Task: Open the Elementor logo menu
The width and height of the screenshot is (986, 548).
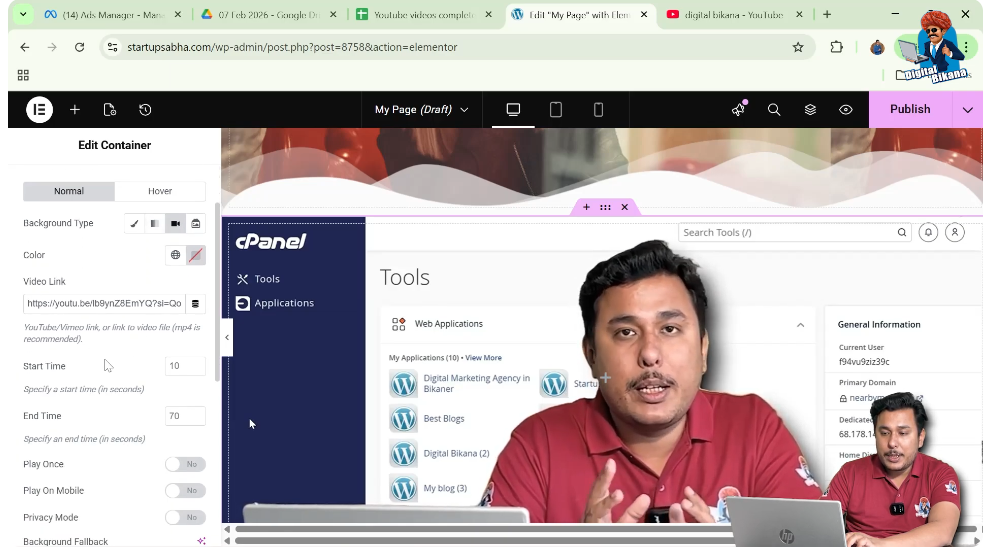Action: click(x=39, y=110)
